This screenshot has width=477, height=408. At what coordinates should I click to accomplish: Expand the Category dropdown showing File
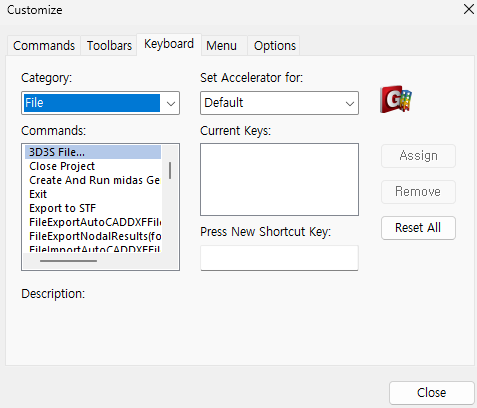[x=100, y=103]
